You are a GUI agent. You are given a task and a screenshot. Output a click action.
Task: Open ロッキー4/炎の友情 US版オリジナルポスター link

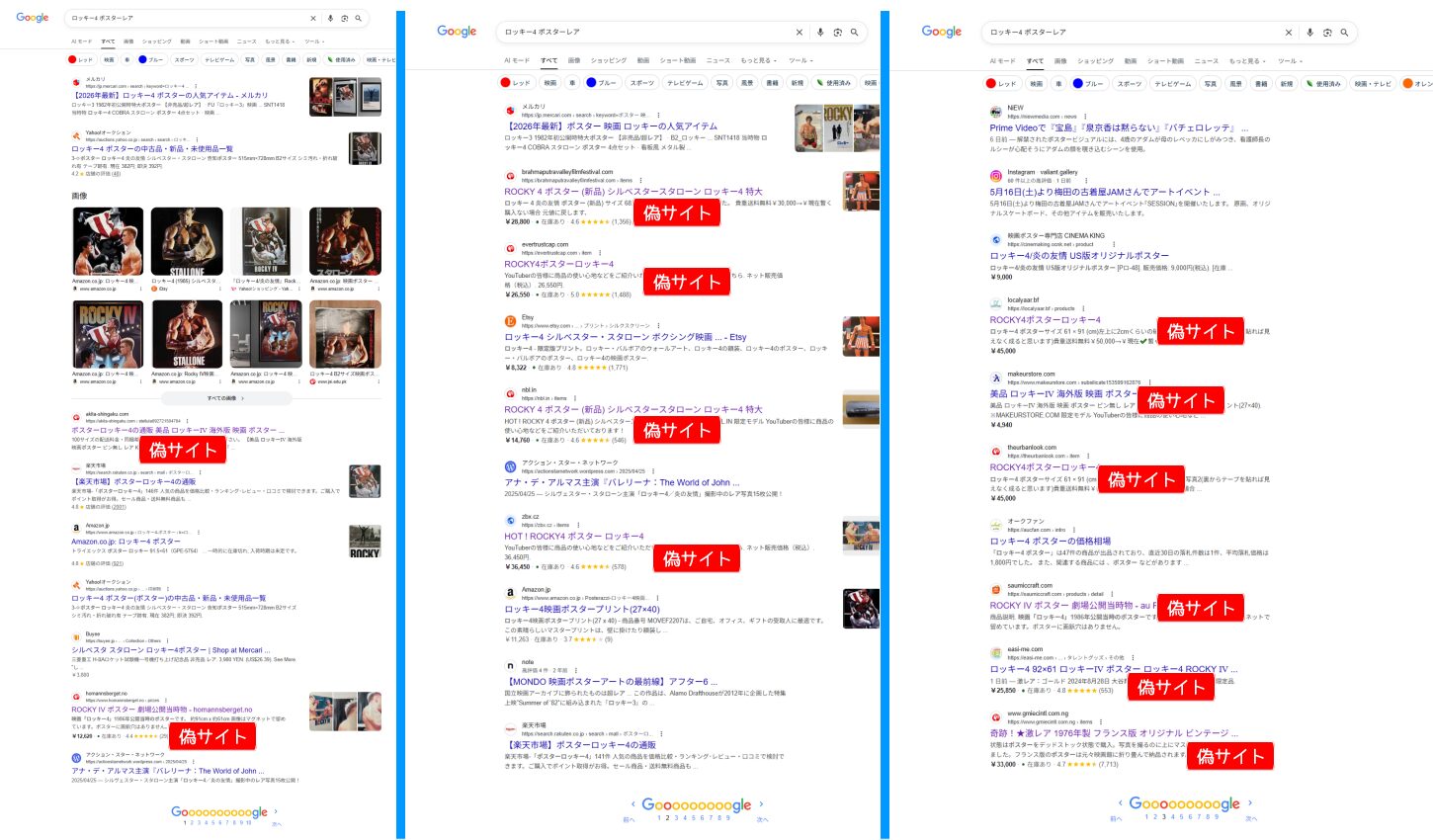[x=1079, y=255]
